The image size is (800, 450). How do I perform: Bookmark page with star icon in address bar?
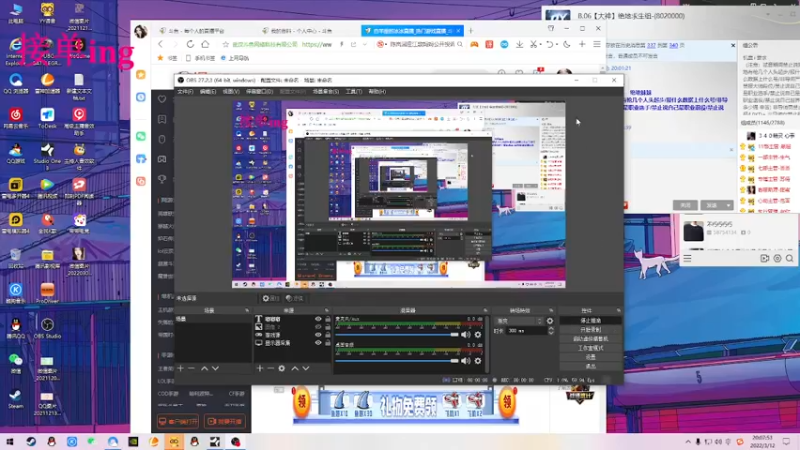pyautogui.click(x=226, y=44)
